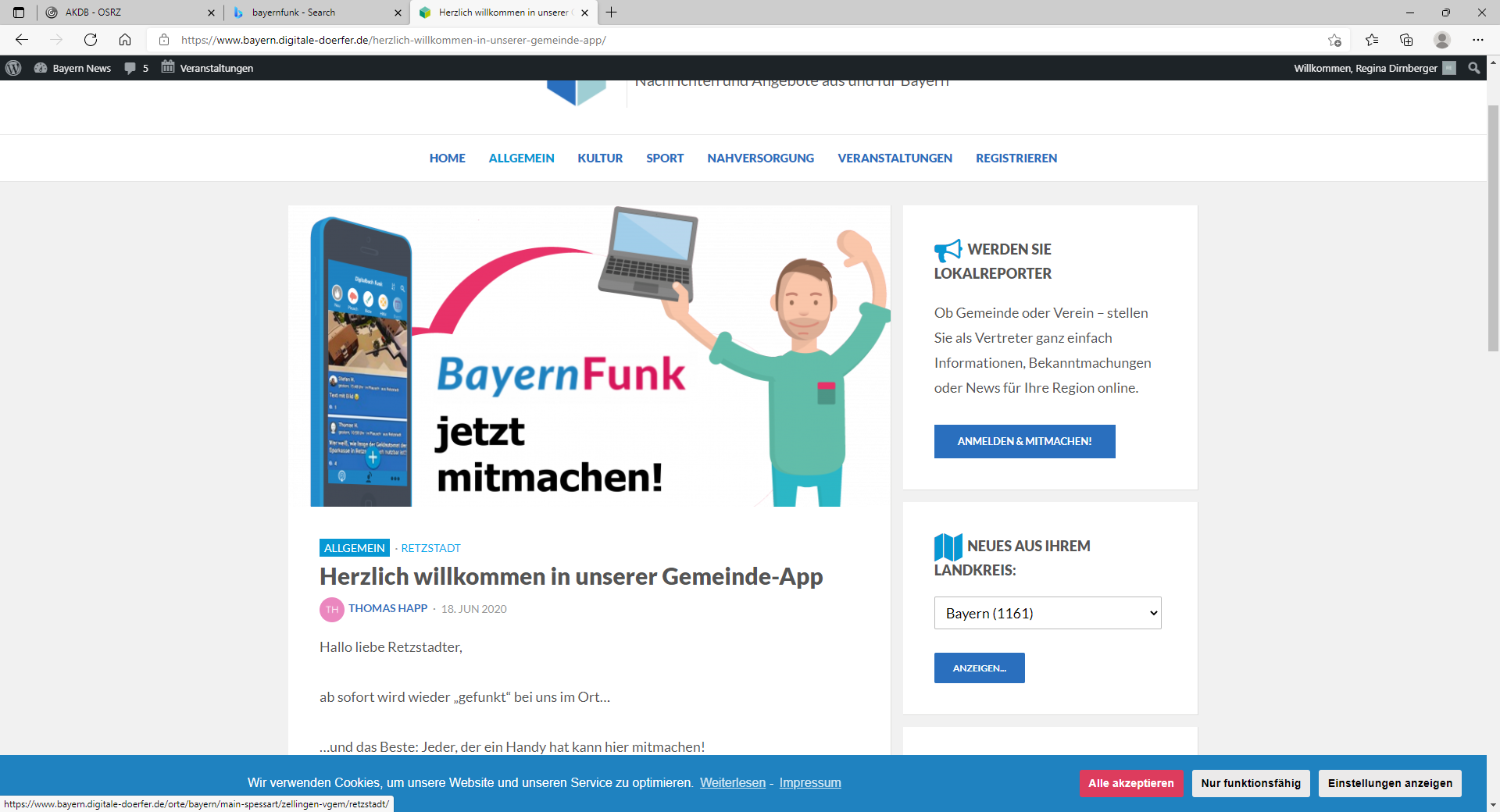Image resolution: width=1500 pixels, height=812 pixels.
Task: Switch to the bayernfunk - Search tab
Action: tap(316, 12)
